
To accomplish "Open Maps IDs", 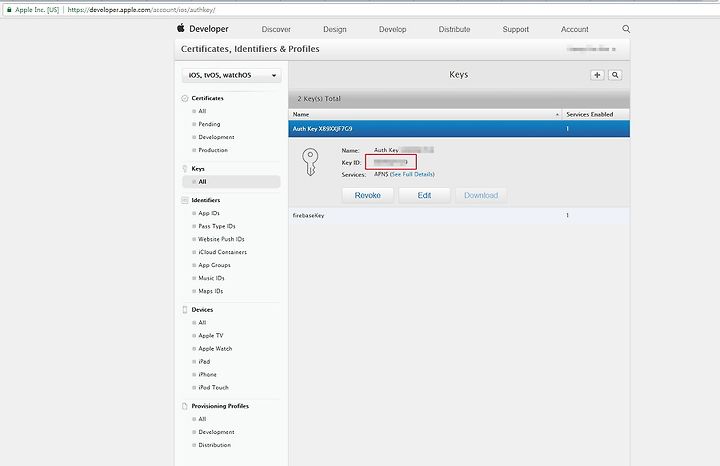I will 211,291.
